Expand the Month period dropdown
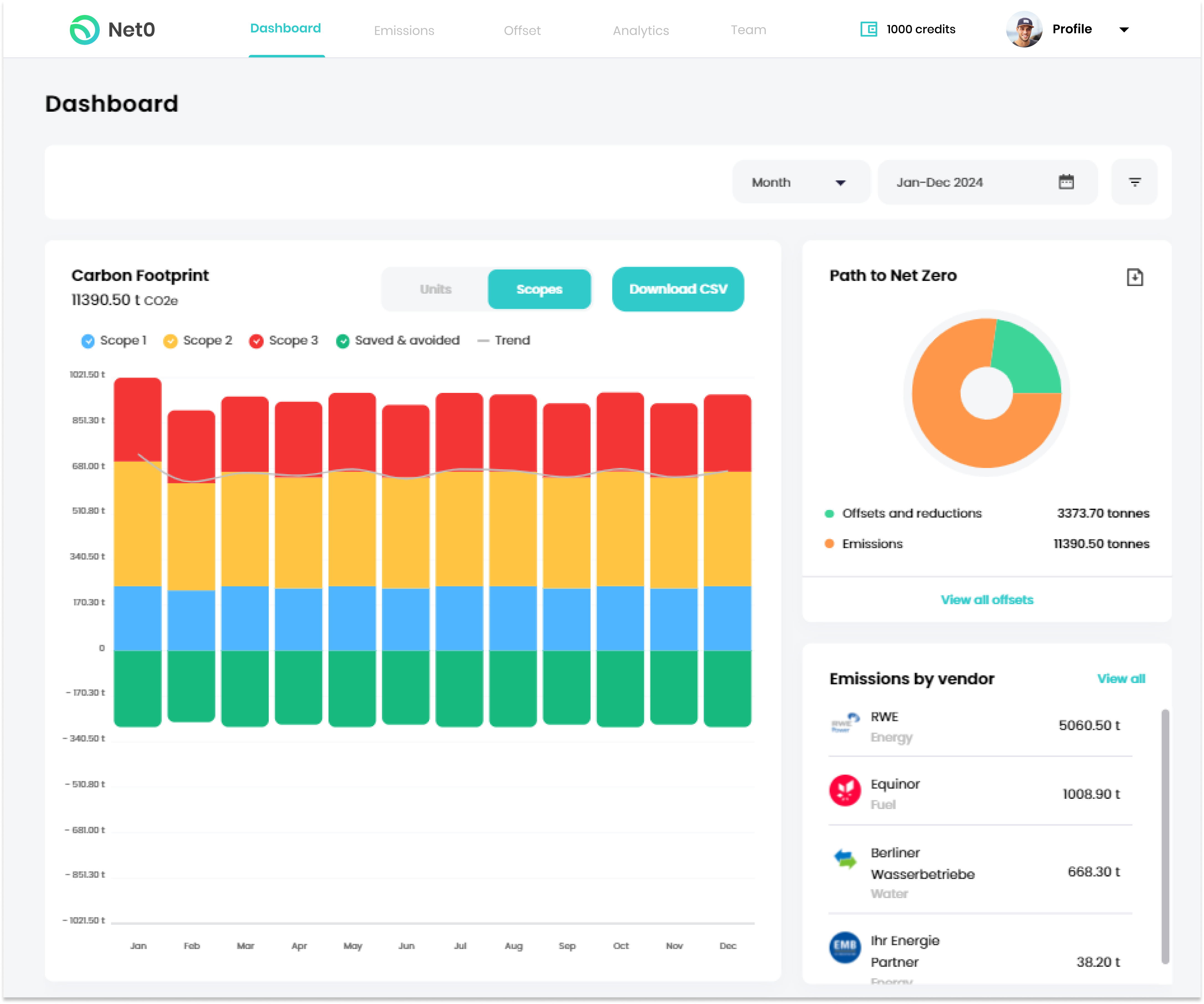1204x1004 pixels. (800, 182)
